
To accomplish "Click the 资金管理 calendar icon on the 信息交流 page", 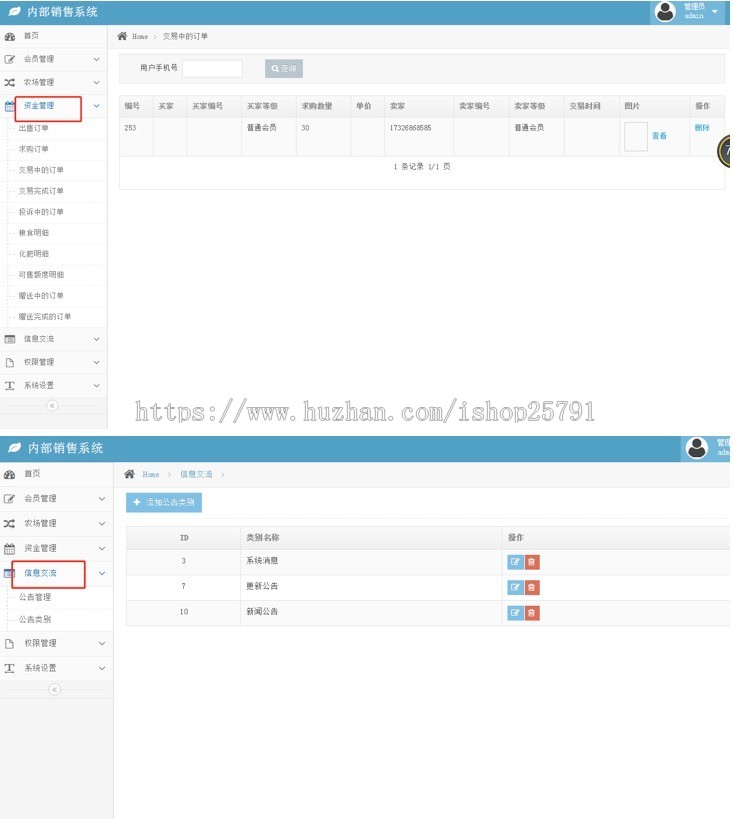I will tap(9, 548).
